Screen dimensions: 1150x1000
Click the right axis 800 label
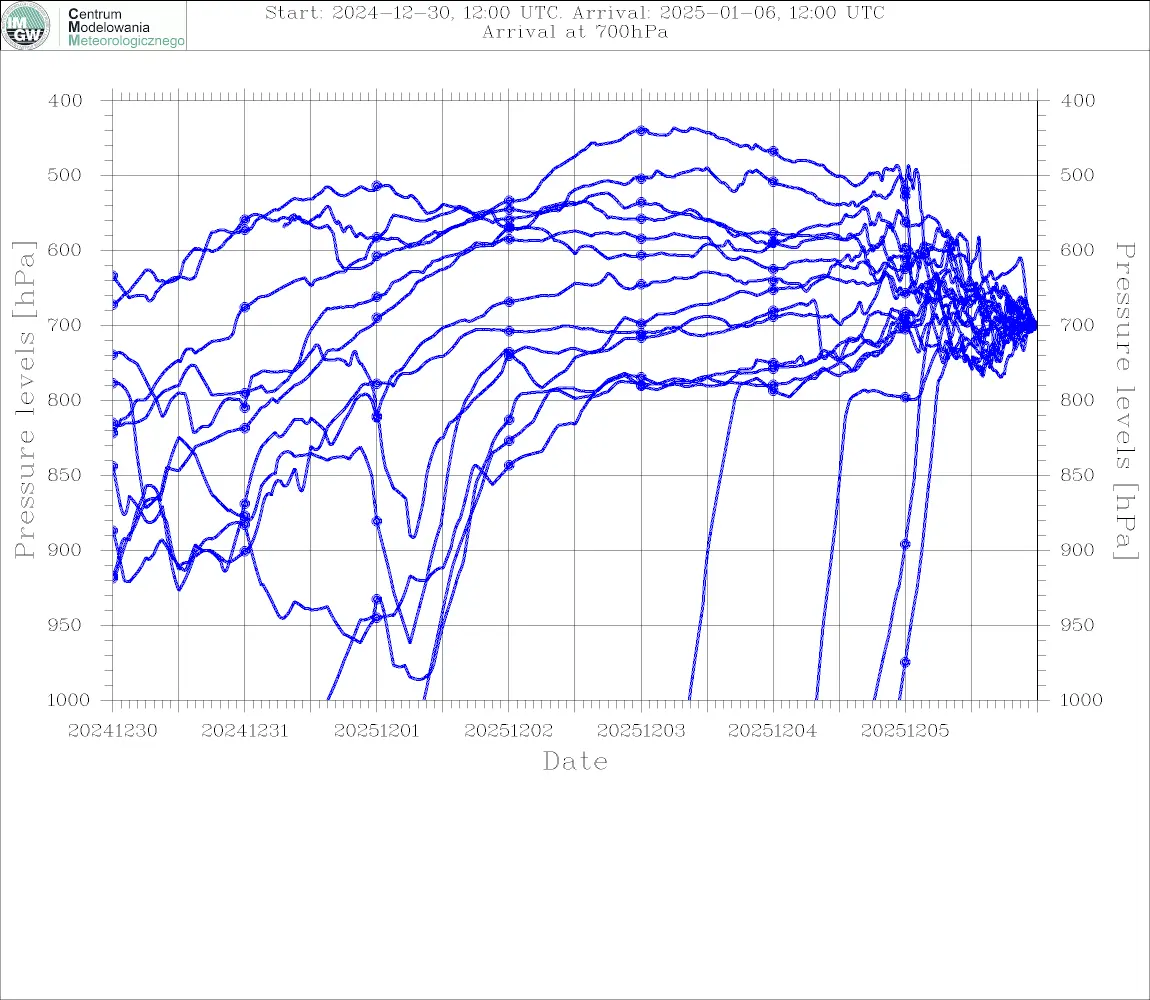1078,400
